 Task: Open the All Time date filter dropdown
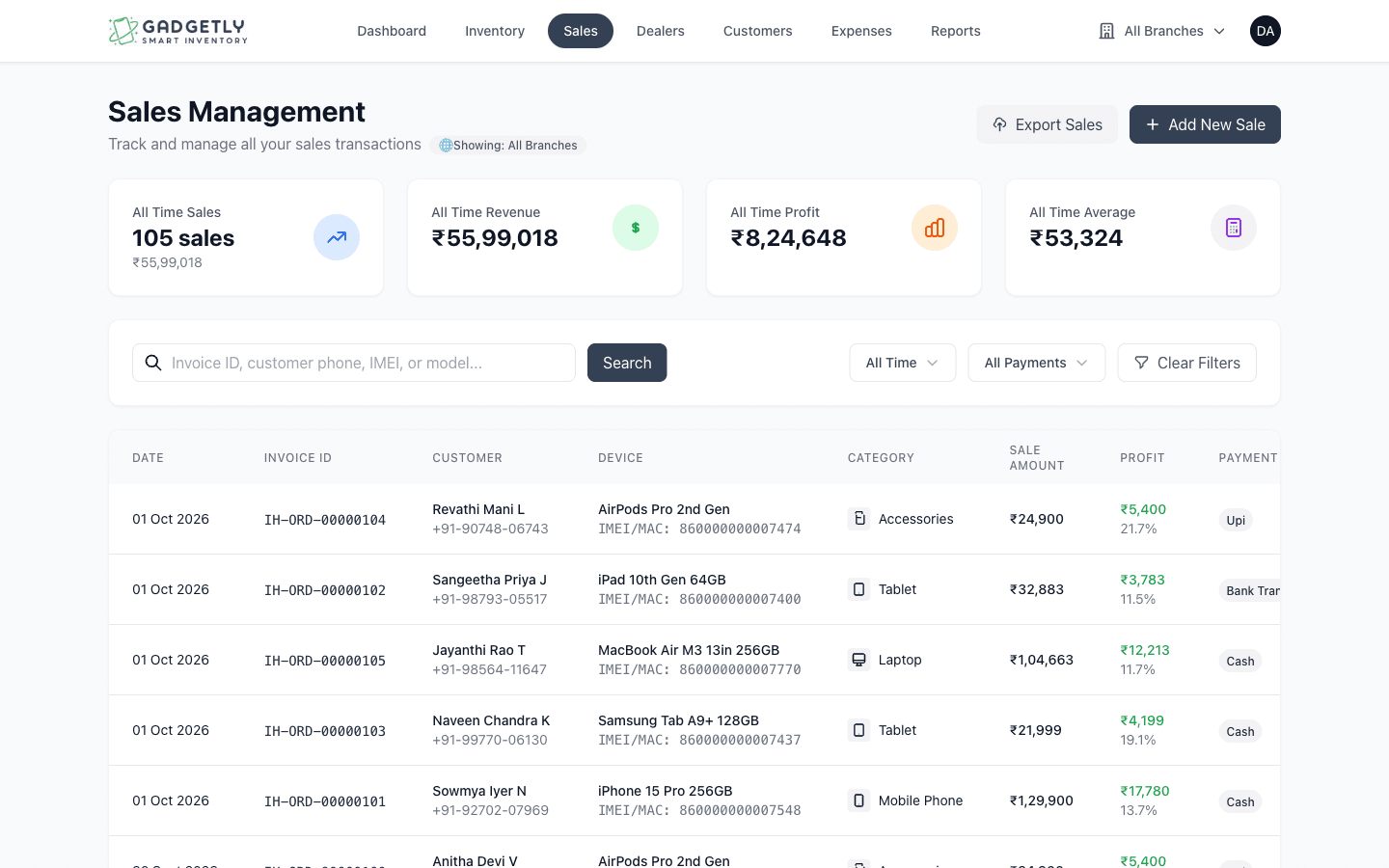[x=903, y=363]
